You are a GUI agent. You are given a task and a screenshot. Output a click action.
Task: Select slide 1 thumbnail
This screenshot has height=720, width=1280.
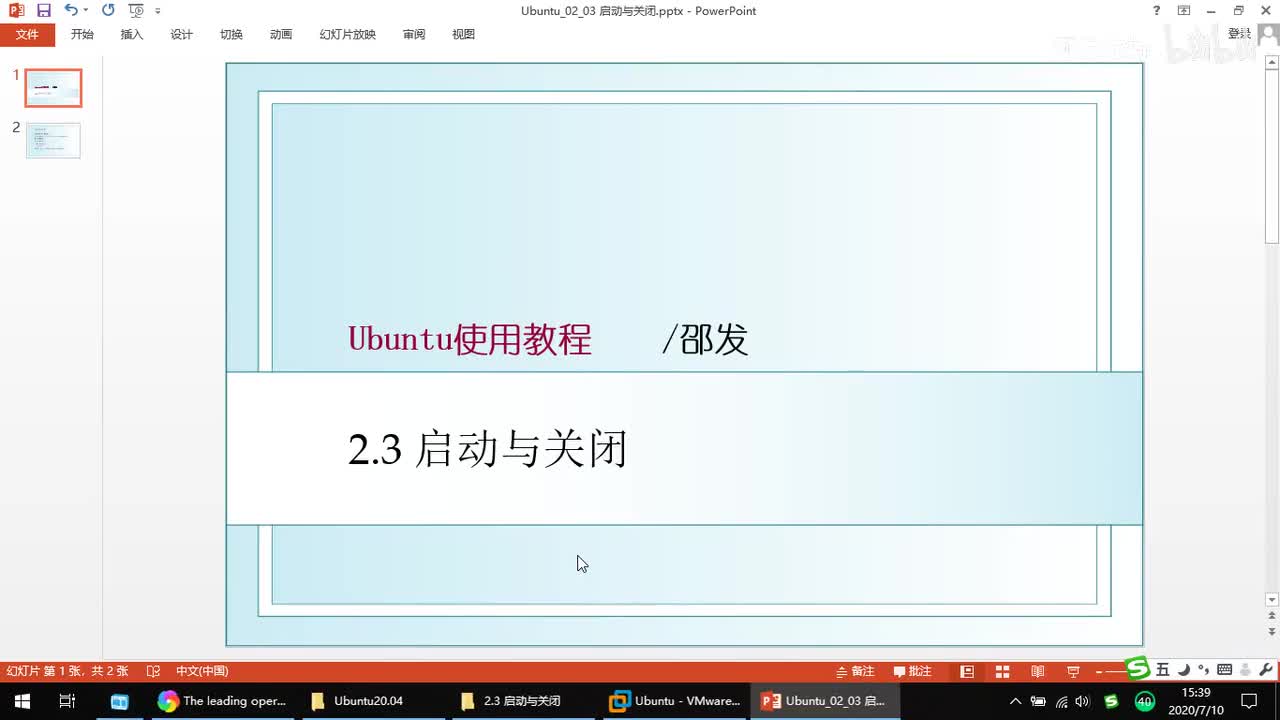pyautogui.click(x=53, y=88)
